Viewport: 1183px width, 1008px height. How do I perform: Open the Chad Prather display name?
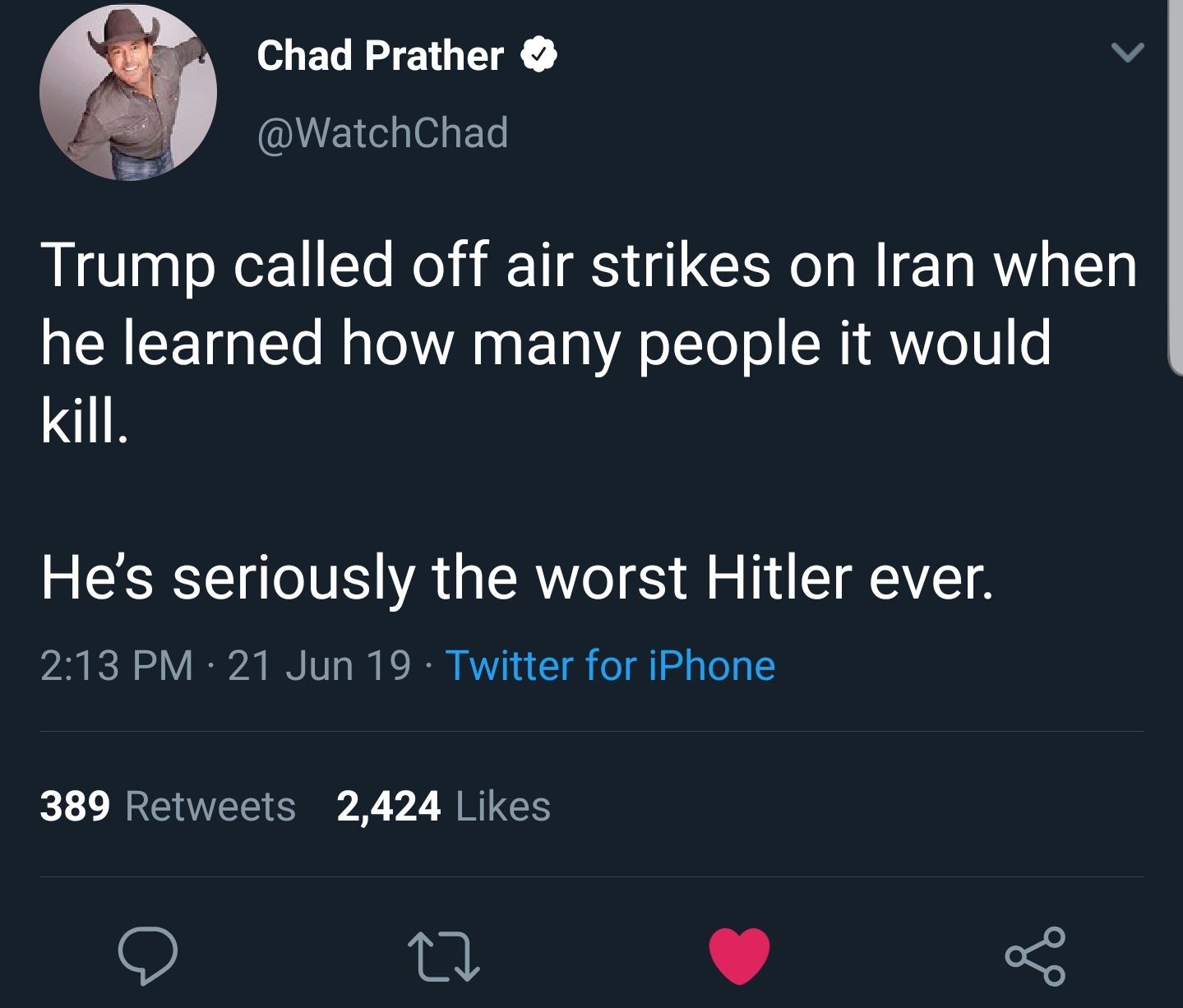tap(380, 56)
